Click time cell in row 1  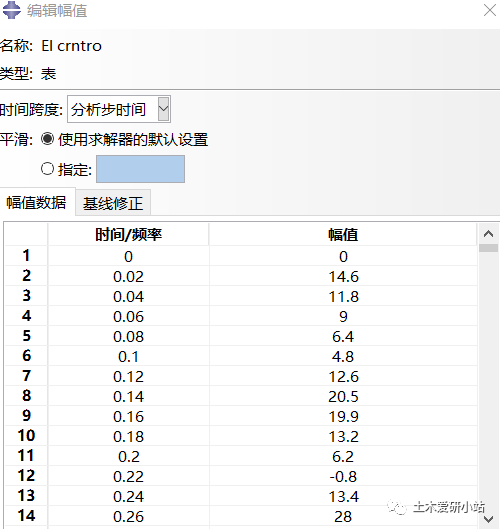coord(128,256)
